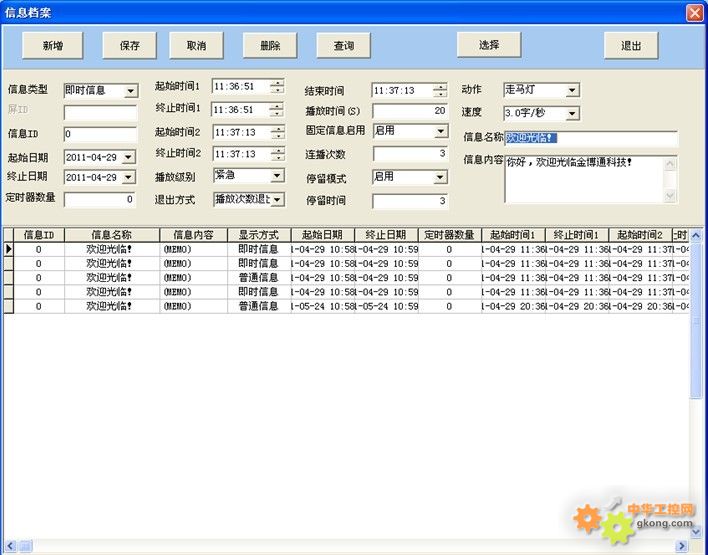Expand the 动作 dropdown showing 走马灯
Screen dimensions: 708x555
pyautogui.click(x=571, y=90)
